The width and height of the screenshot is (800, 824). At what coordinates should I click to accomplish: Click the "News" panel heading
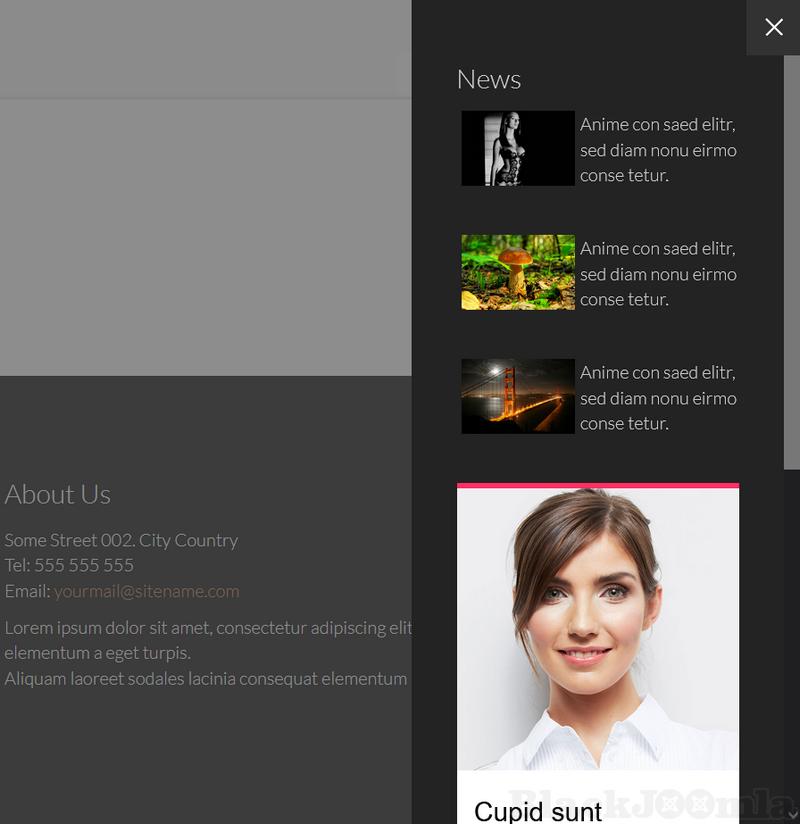(488, 79)
